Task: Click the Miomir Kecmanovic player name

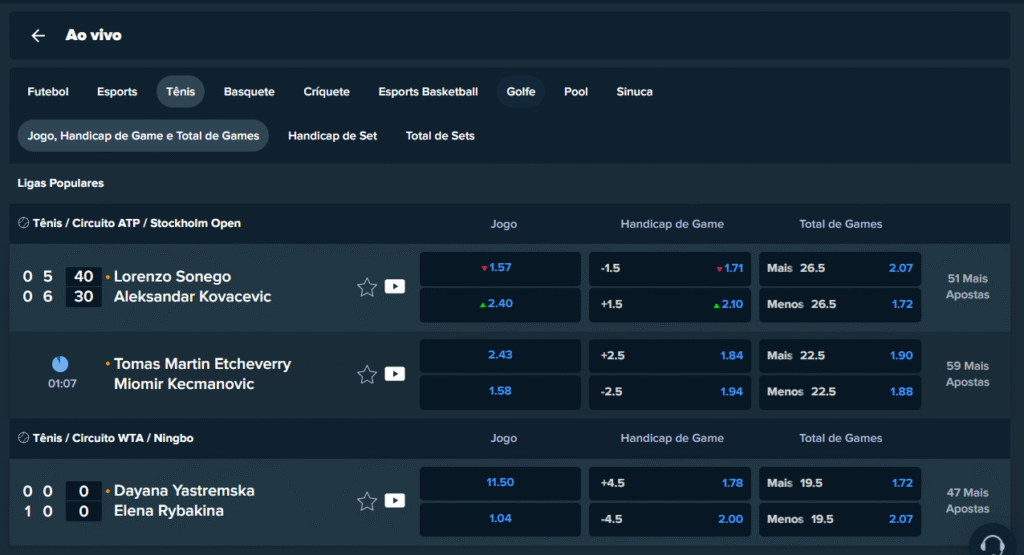Action: point(184,384)
